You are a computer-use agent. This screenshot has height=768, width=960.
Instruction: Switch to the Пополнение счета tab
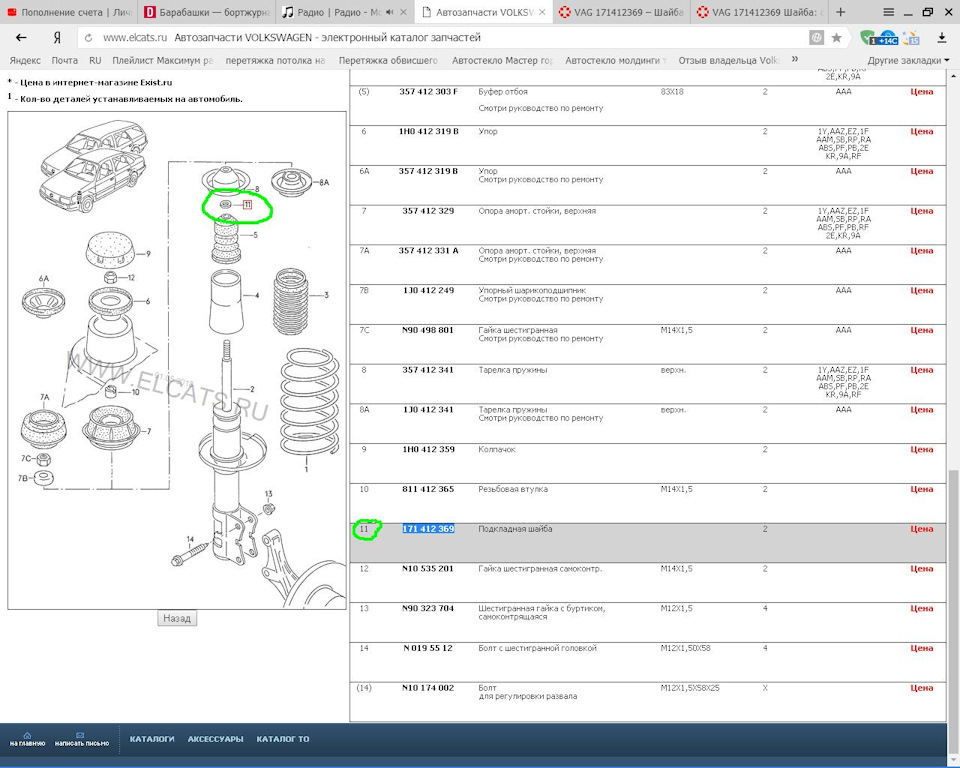click(69, 12)
